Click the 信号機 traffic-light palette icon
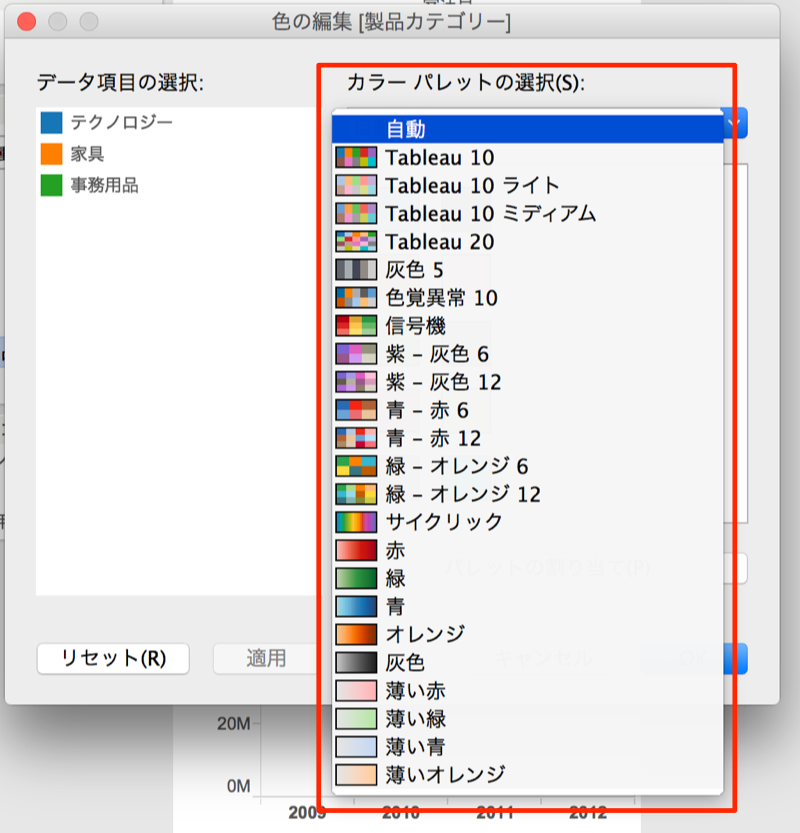 (x=357, y=325)
